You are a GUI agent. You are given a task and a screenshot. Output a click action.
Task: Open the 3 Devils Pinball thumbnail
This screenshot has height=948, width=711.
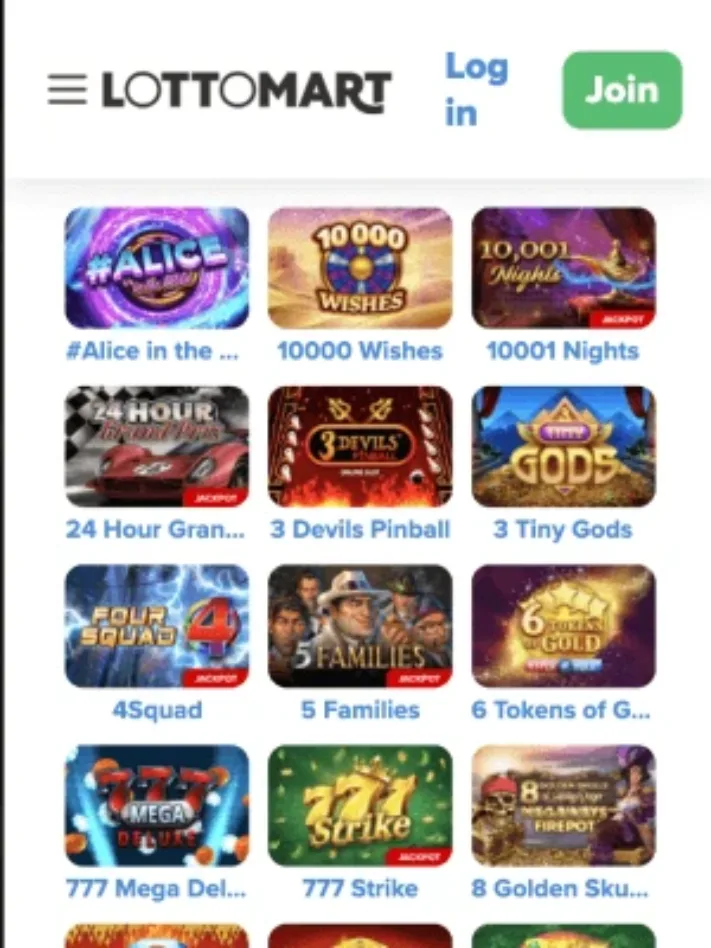[360, 446]
